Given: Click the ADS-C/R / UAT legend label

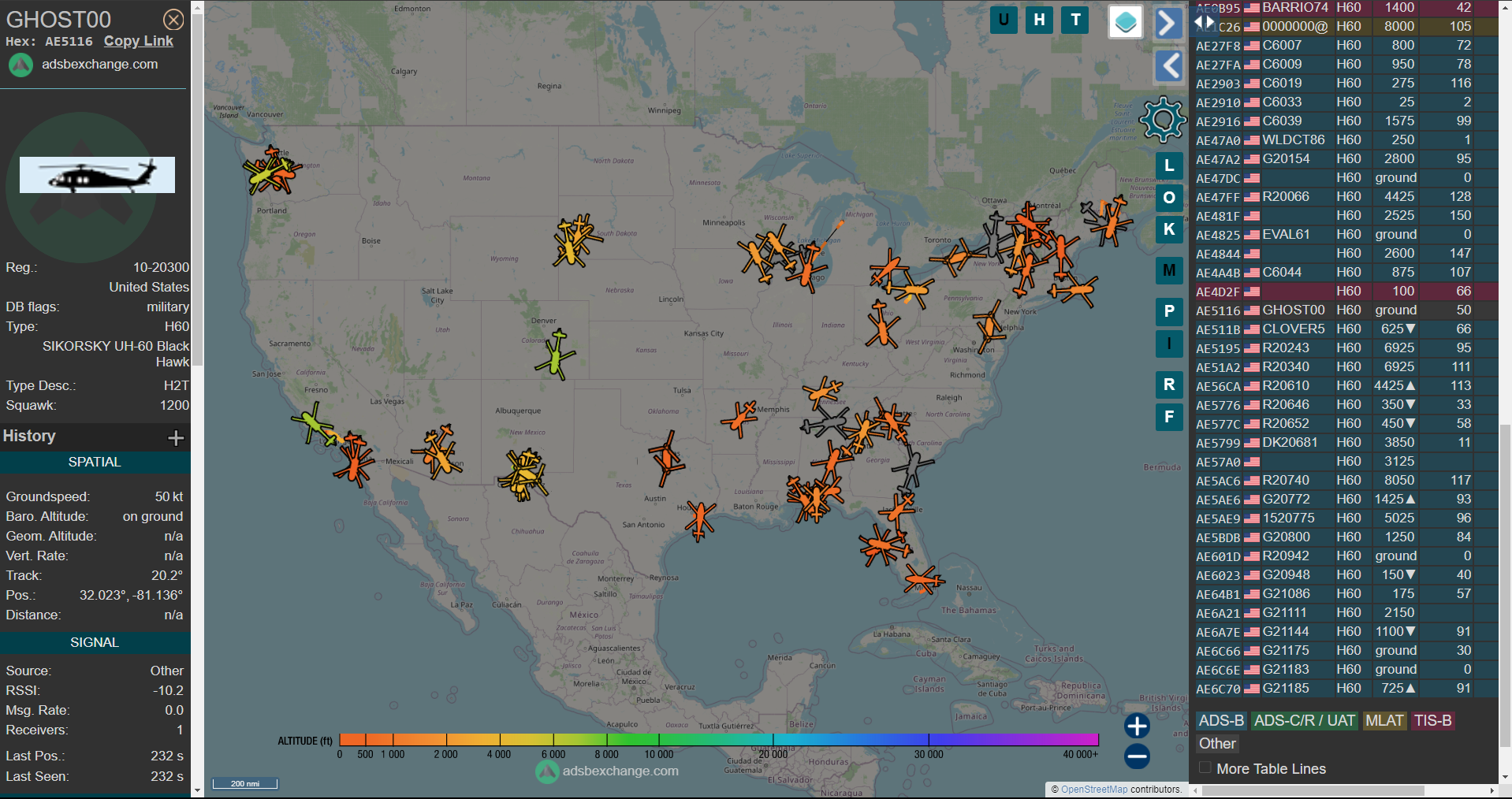Looking at the screenshot, I should (x=1305, y=721).
